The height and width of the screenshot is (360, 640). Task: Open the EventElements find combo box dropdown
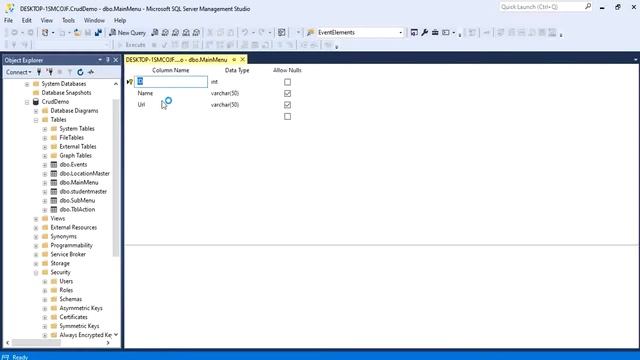(x=400, y=33)
